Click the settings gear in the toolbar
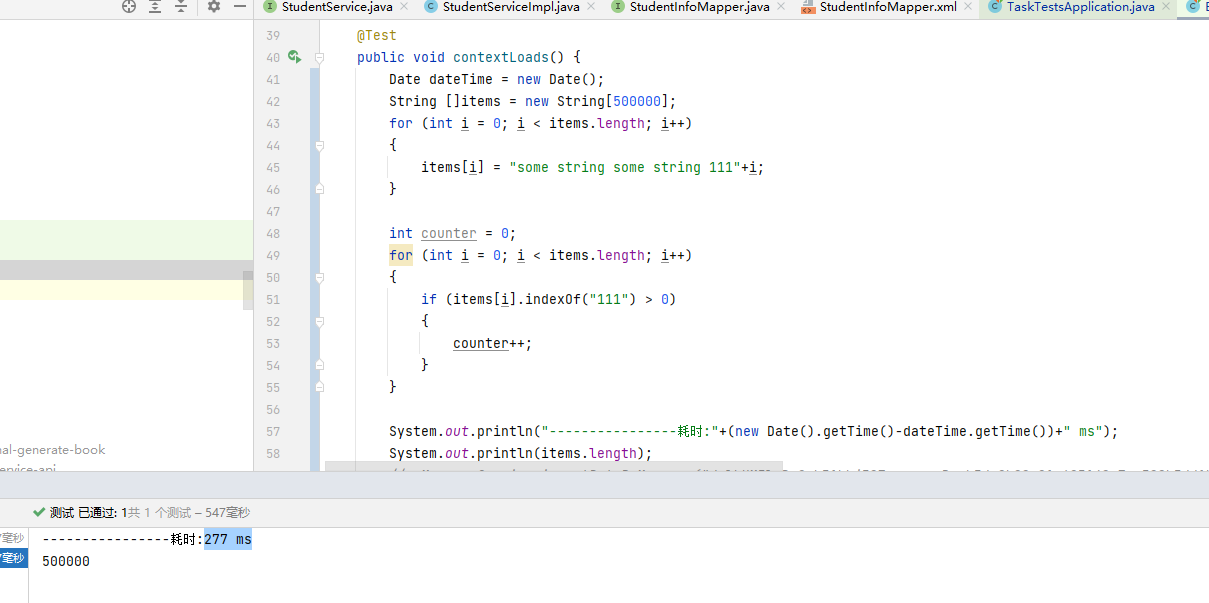1209x603 pixels. pos(214,7)
